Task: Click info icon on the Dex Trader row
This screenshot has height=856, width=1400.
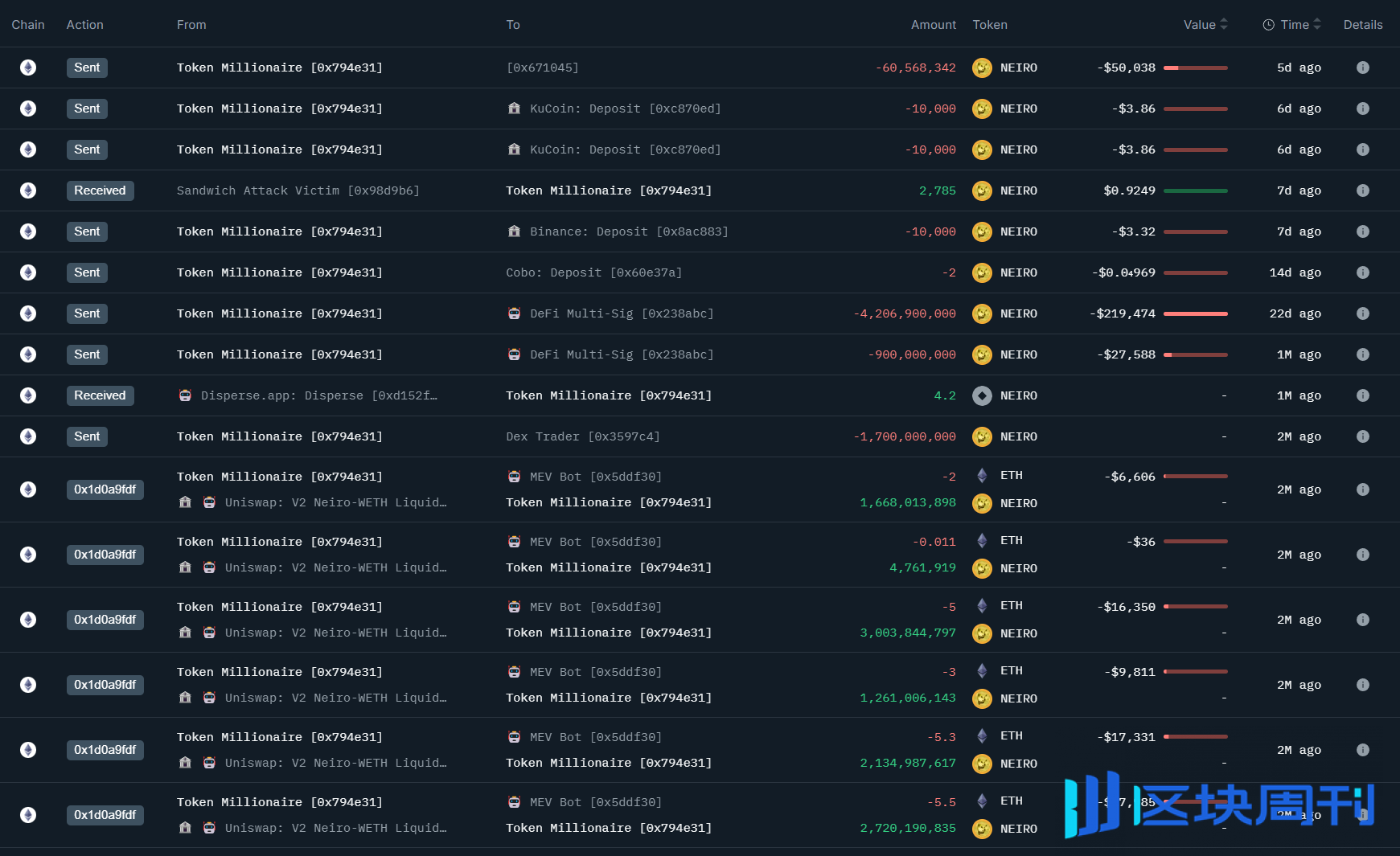Action: [x=1362, y=436]
